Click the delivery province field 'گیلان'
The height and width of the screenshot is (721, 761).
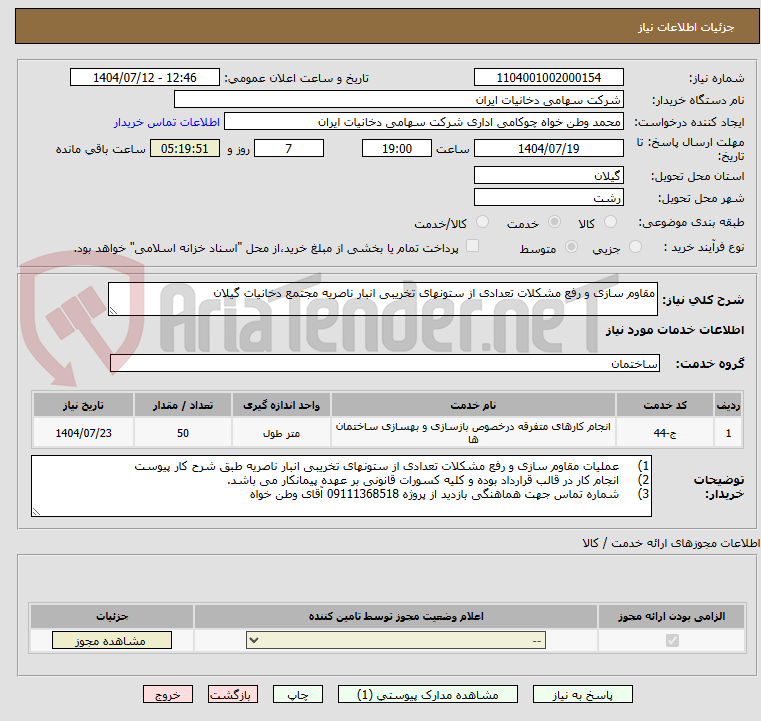pyautogui.click(x=548, y=175)
